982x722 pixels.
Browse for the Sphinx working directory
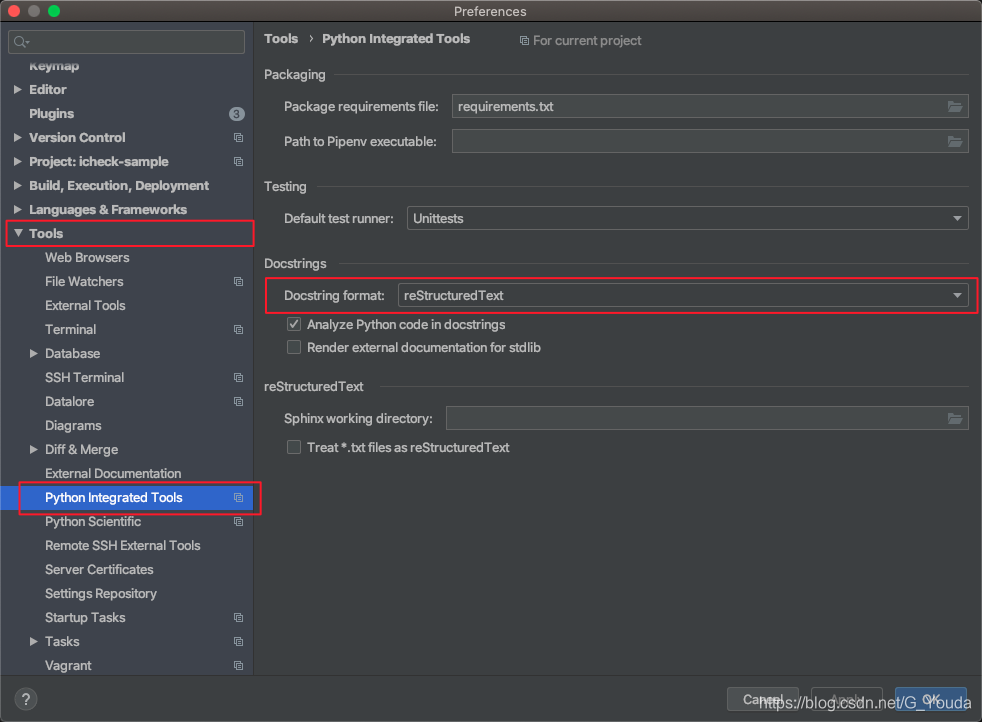pos(956,418)
